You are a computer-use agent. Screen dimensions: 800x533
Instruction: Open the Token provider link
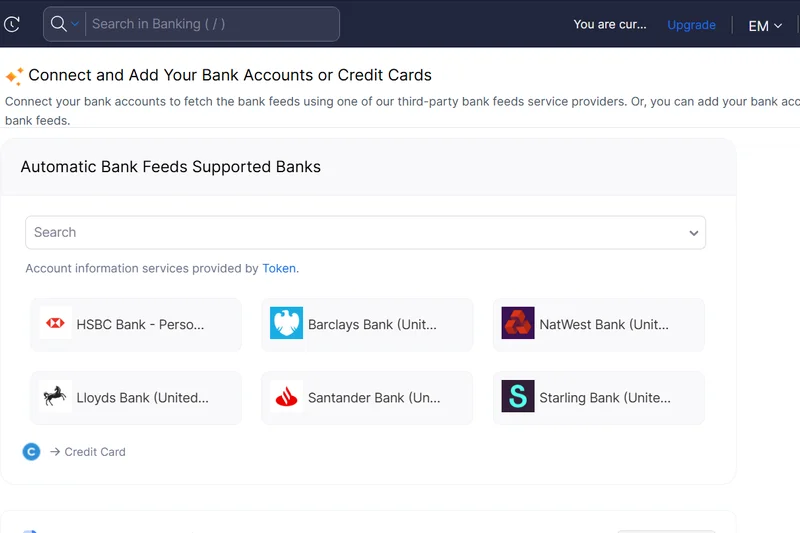pyautogui.click(x=279, y=268)
